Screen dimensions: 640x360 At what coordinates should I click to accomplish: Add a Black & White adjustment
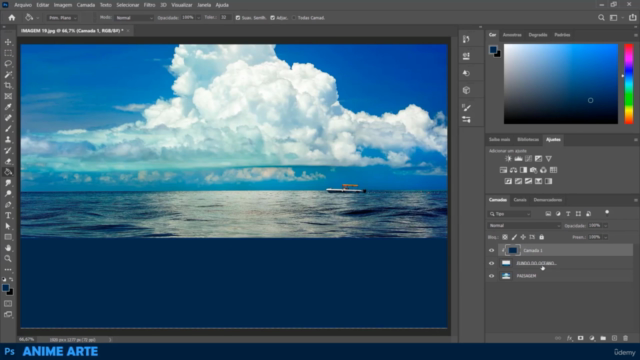pyautogui.click(x=523, y=170)
